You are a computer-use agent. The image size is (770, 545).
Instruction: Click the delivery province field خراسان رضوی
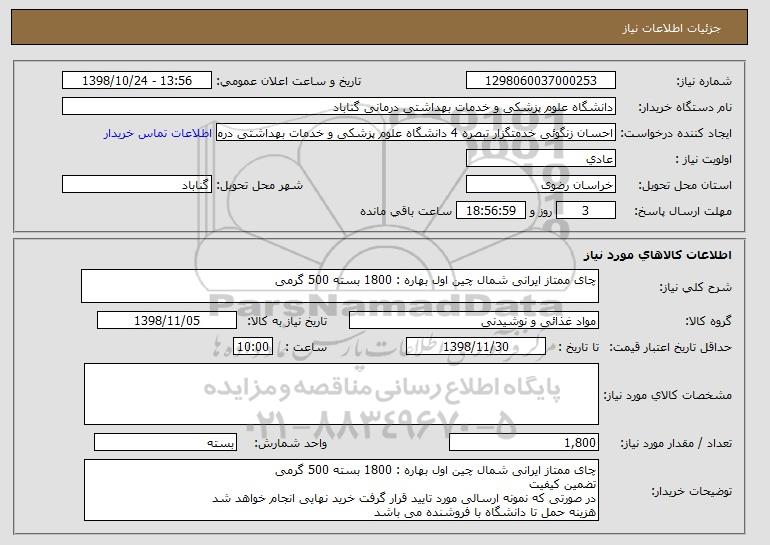tap(541, 185)
